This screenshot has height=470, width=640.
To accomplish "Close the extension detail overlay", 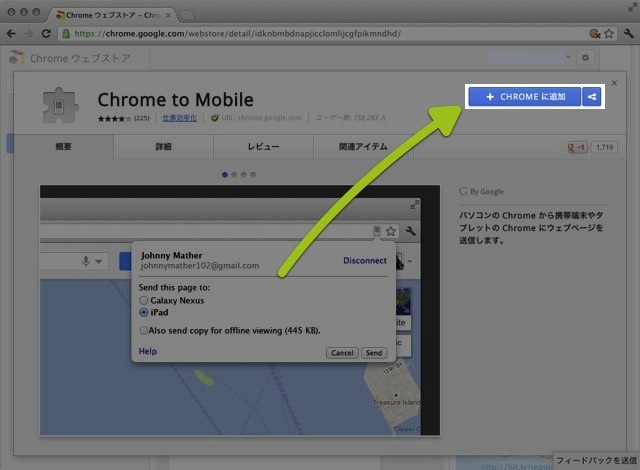I will pyautogui.click(x=614, y=83).
